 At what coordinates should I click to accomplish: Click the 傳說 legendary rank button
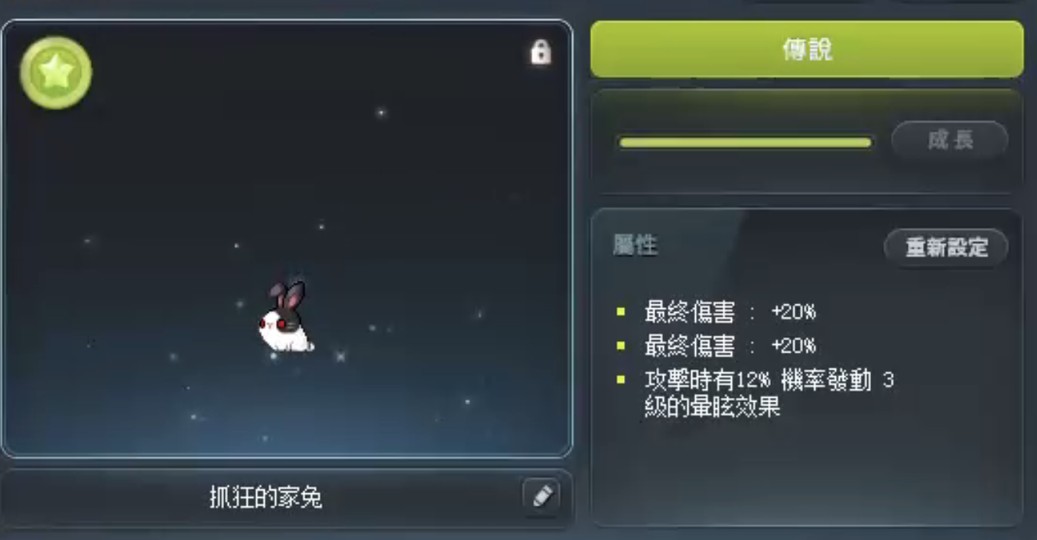pyautogui.click(x=807, y=49)
